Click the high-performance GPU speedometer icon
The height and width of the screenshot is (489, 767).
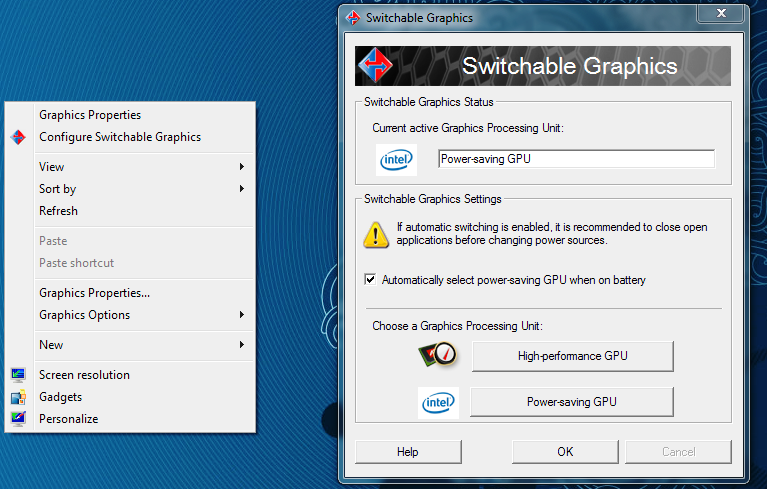coord(438,355)
